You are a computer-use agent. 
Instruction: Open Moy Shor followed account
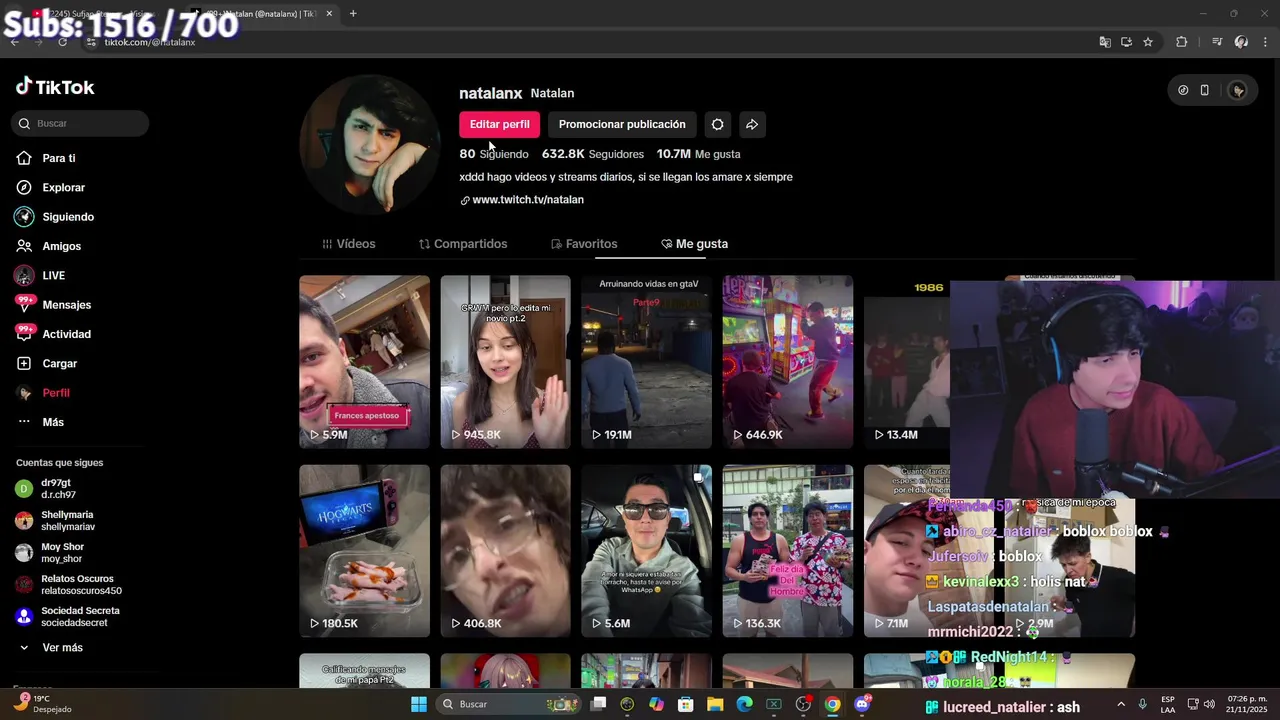(x=50, y=553)
